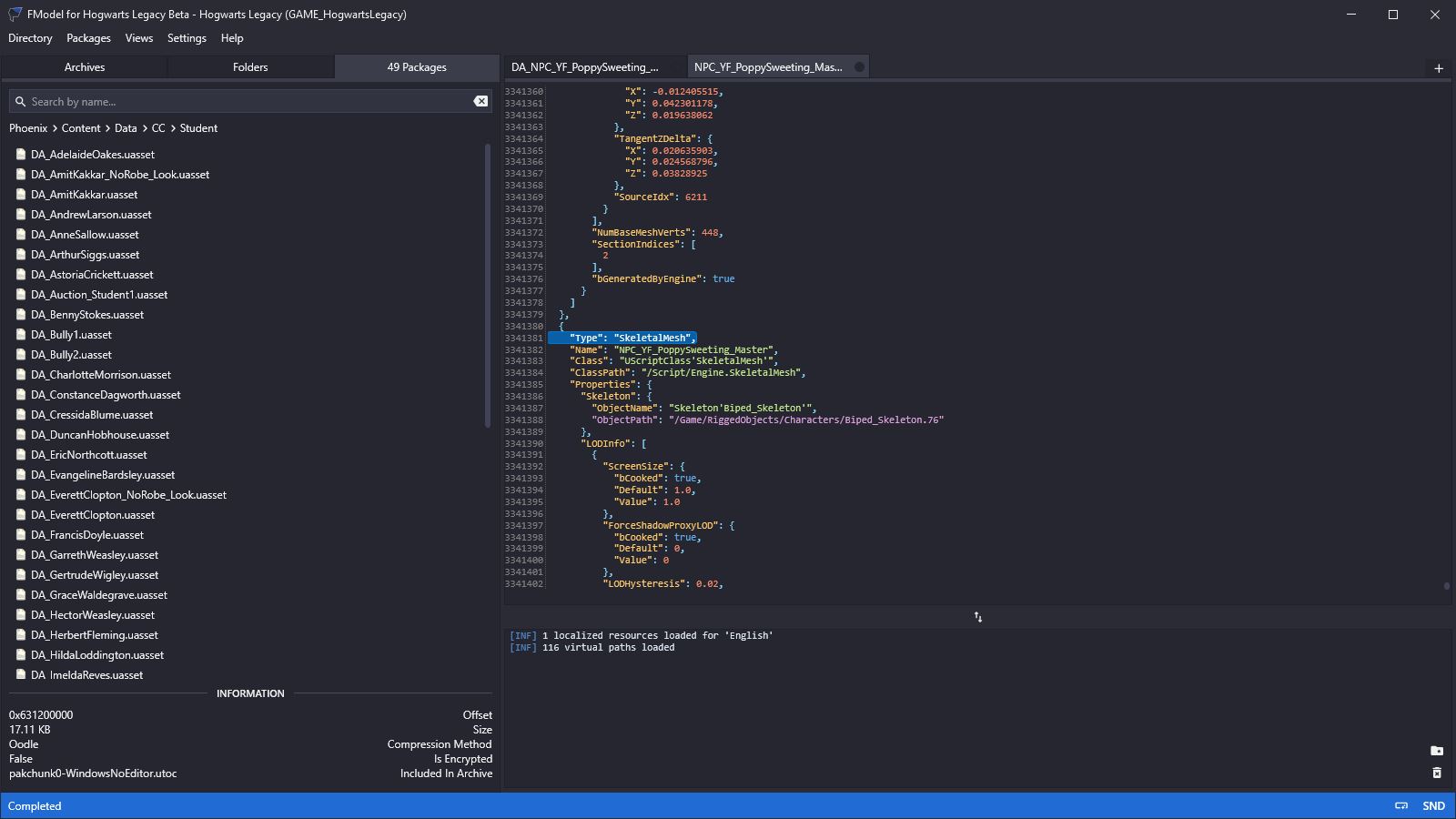Click the file icon of DA_AstoriaCrickett.uasset
1456x819 pixels.
tap(21, 275)
